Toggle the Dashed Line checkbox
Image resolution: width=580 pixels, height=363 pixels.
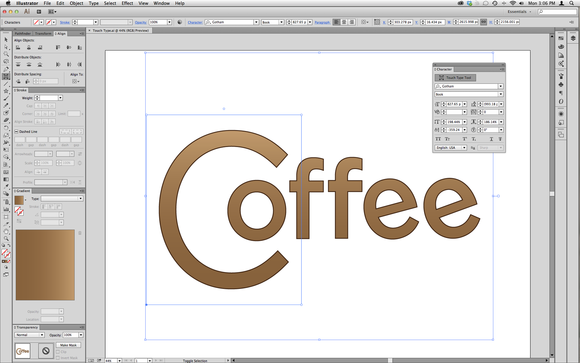click(16, 131)
